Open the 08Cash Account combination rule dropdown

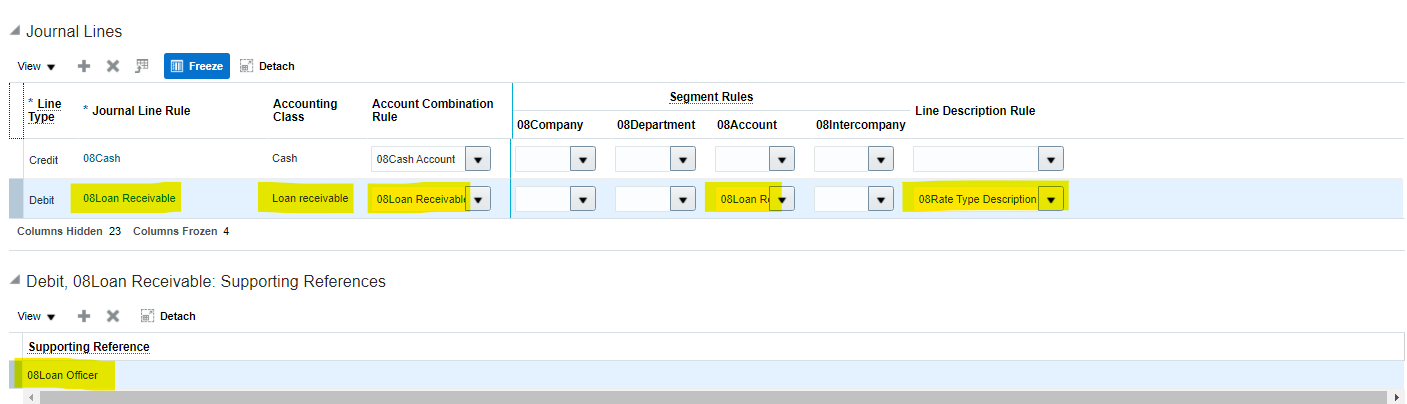478,159
